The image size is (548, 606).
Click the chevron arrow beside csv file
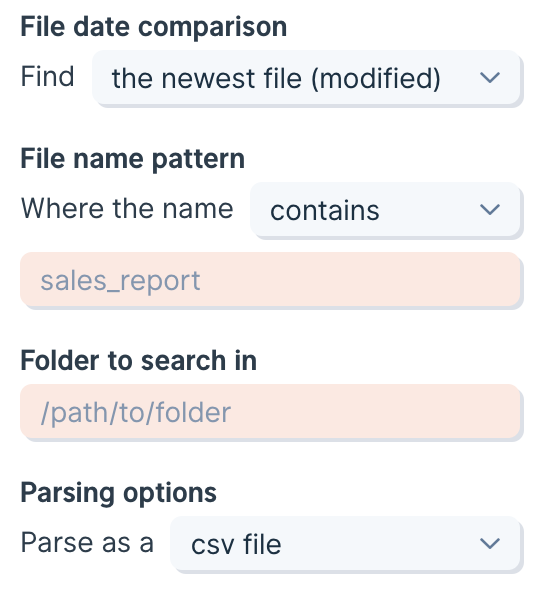490,544
